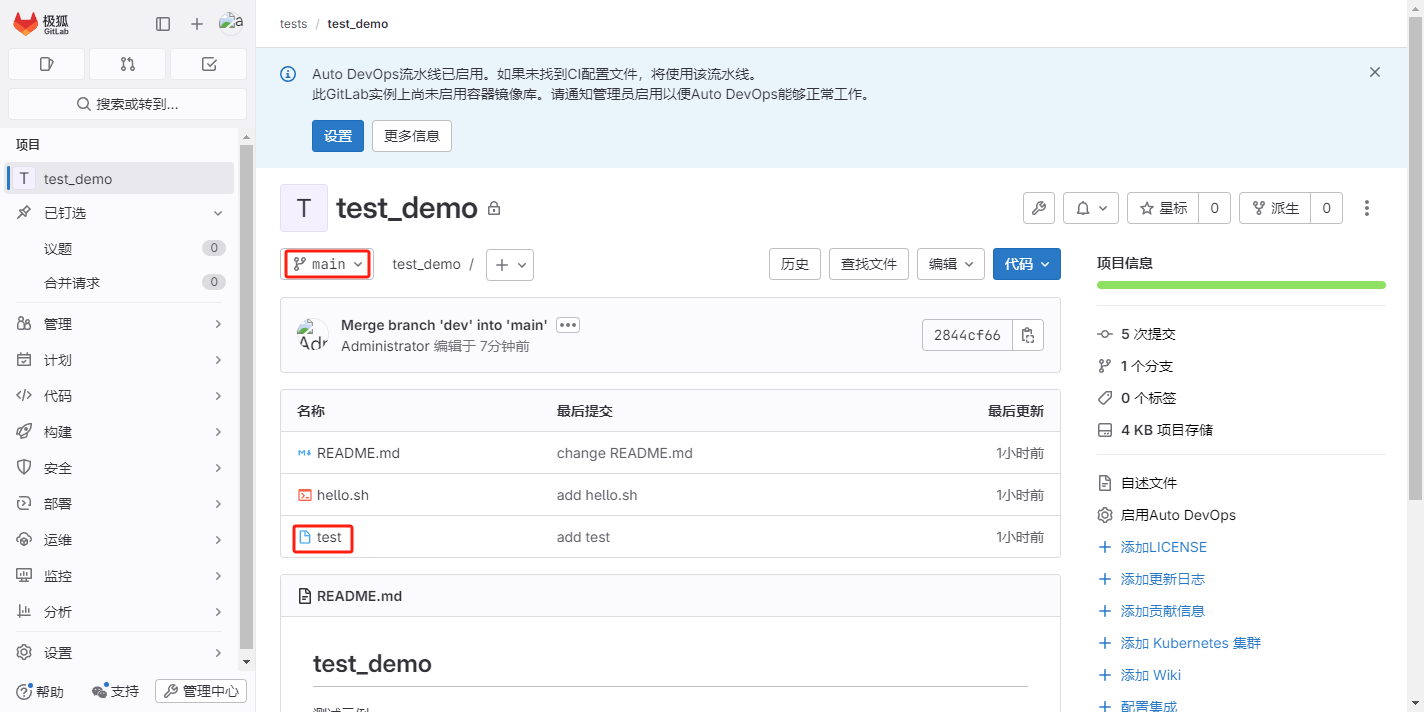Expand the blue 代码 dropdown button

pyautogui.click(x=1026, y=264)
